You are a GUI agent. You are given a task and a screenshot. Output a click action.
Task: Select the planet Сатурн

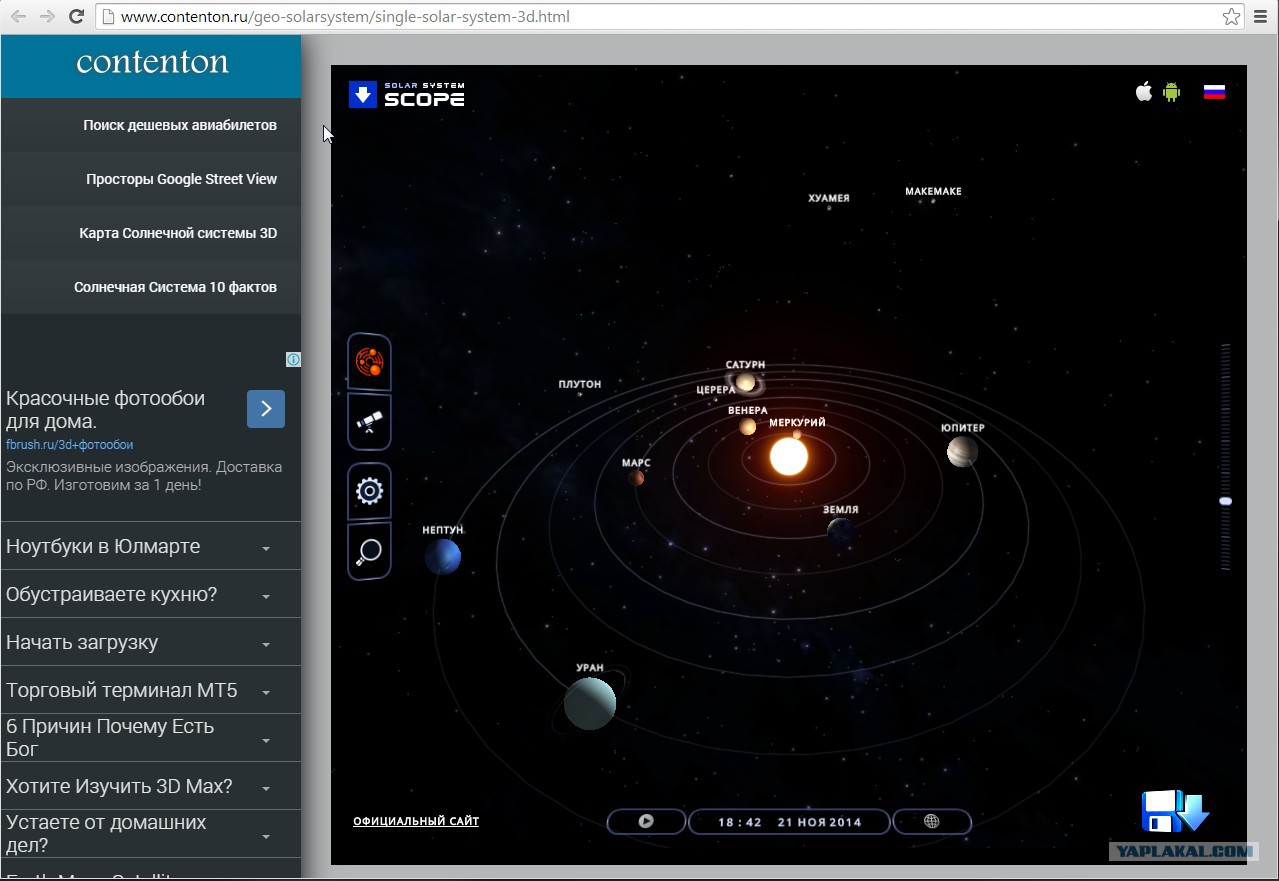(x=745, y=382)
